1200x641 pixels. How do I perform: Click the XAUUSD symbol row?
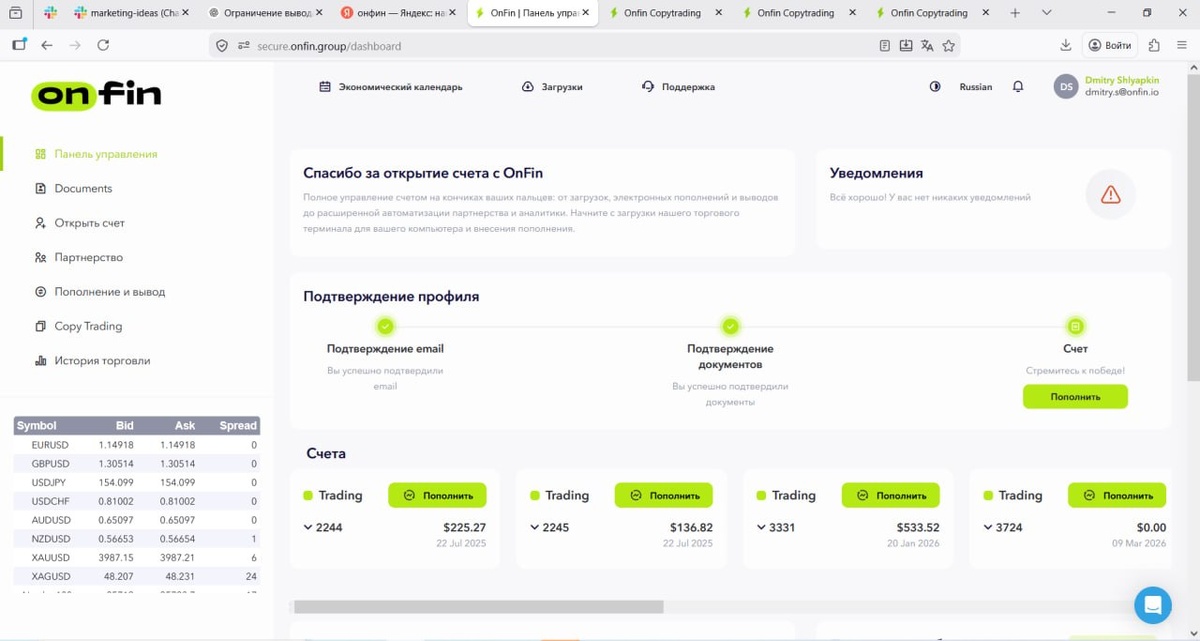pyautogui.click(x=136, y=558)
